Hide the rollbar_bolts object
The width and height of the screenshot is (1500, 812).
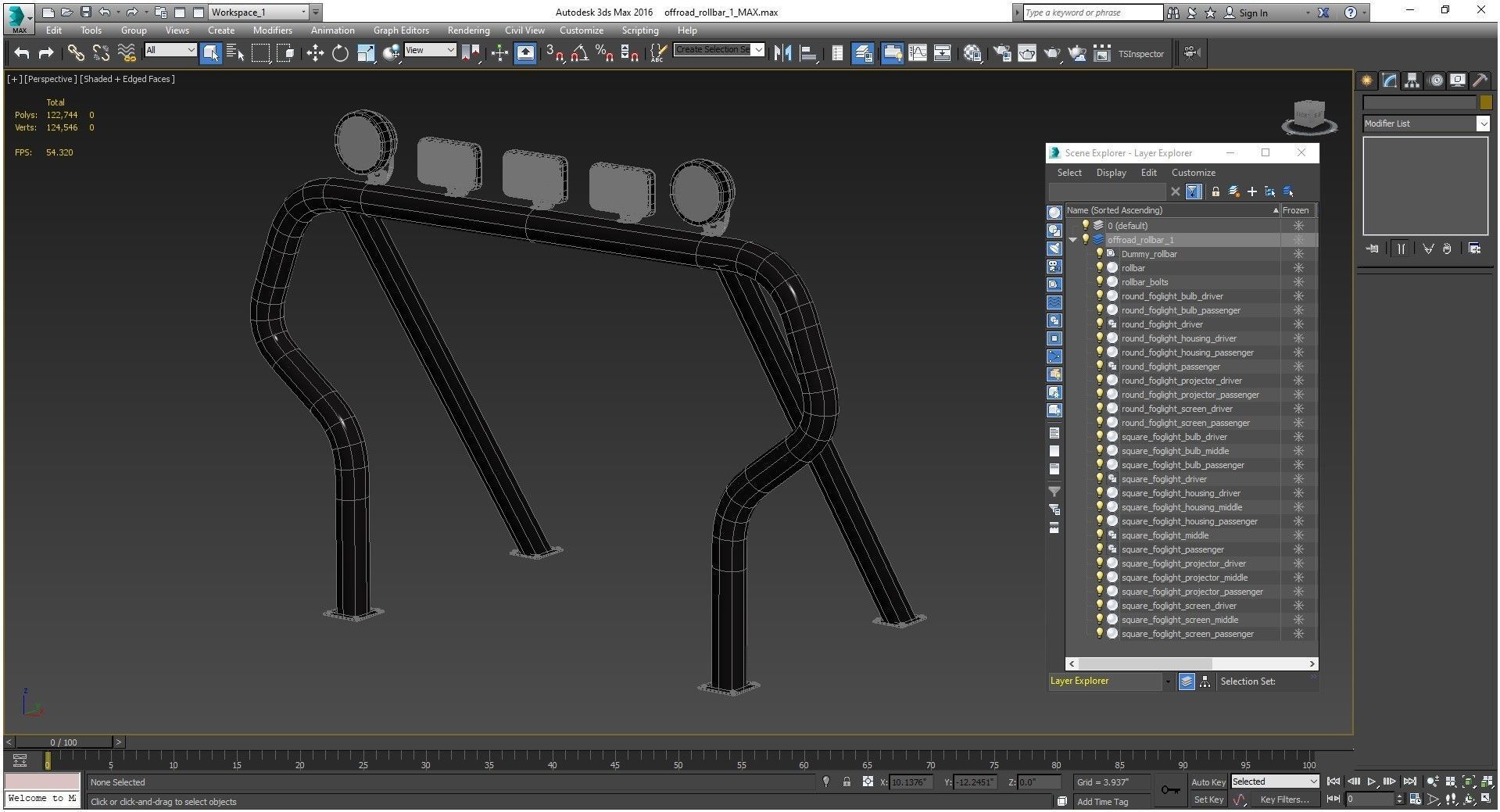(x=1099, y=282)
